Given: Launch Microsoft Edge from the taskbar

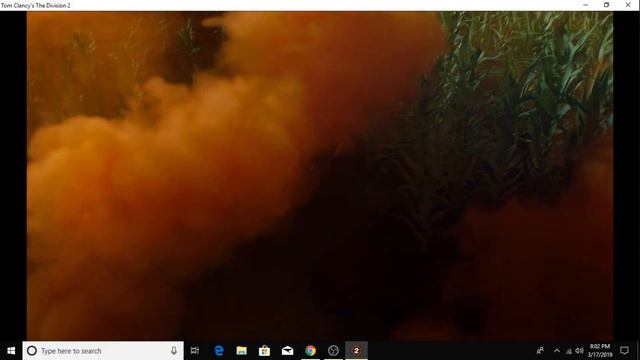Looking at the screenshot, I should (x=219, y=351).
